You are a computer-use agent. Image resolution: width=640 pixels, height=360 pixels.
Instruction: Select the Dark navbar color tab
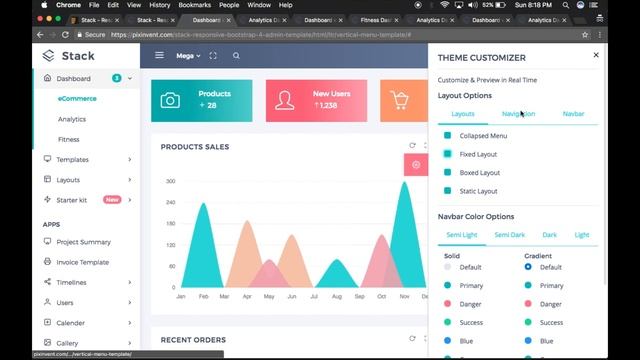[x=549, y=235]
